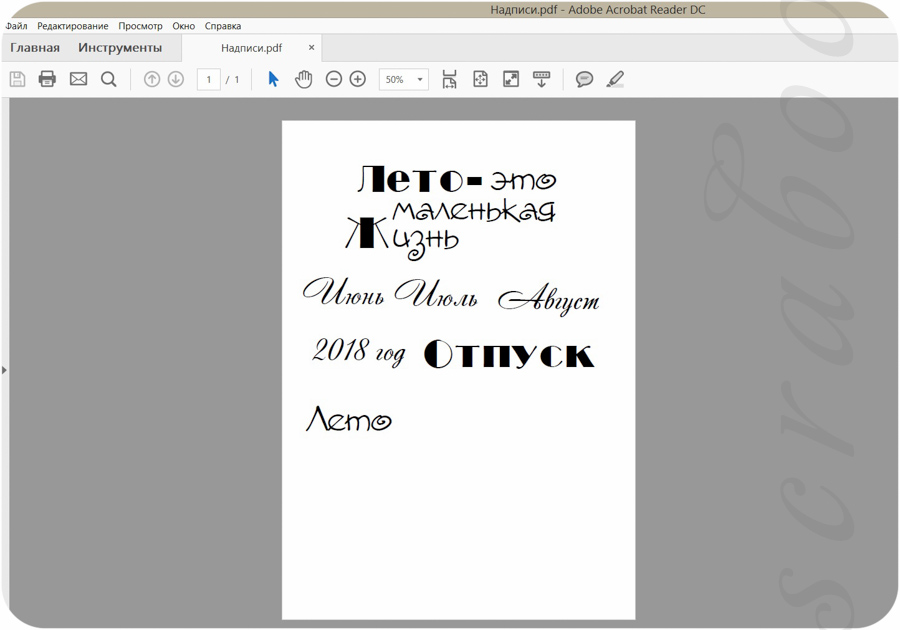Screen dimensions: 900x630
Task: Activate the Selection arrow tool
Action: point(273,79)
